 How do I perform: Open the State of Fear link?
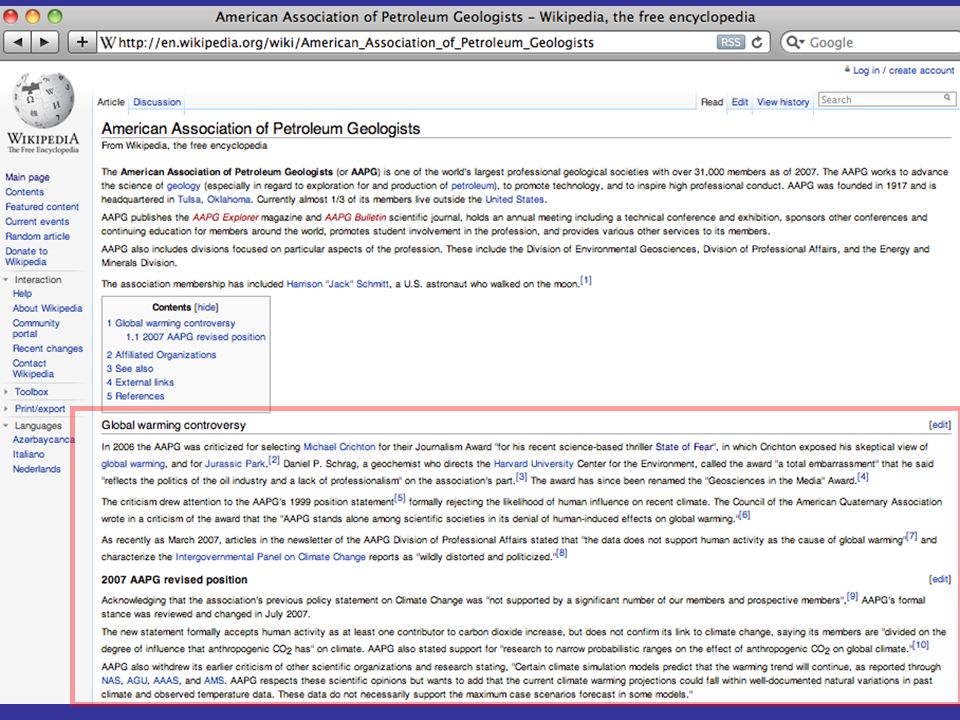pyautogui.click(x=684, y=447)
